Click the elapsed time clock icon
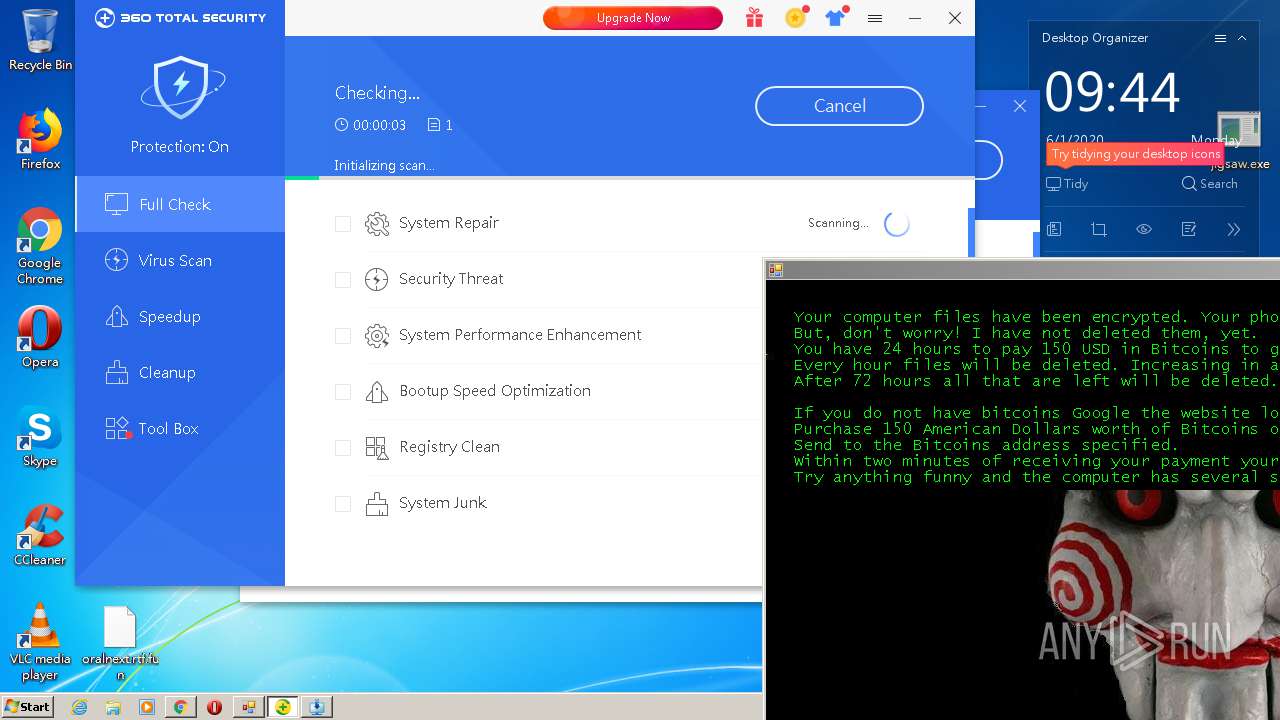The height and width of the screenshot is (720, 1280). (341, 125)
